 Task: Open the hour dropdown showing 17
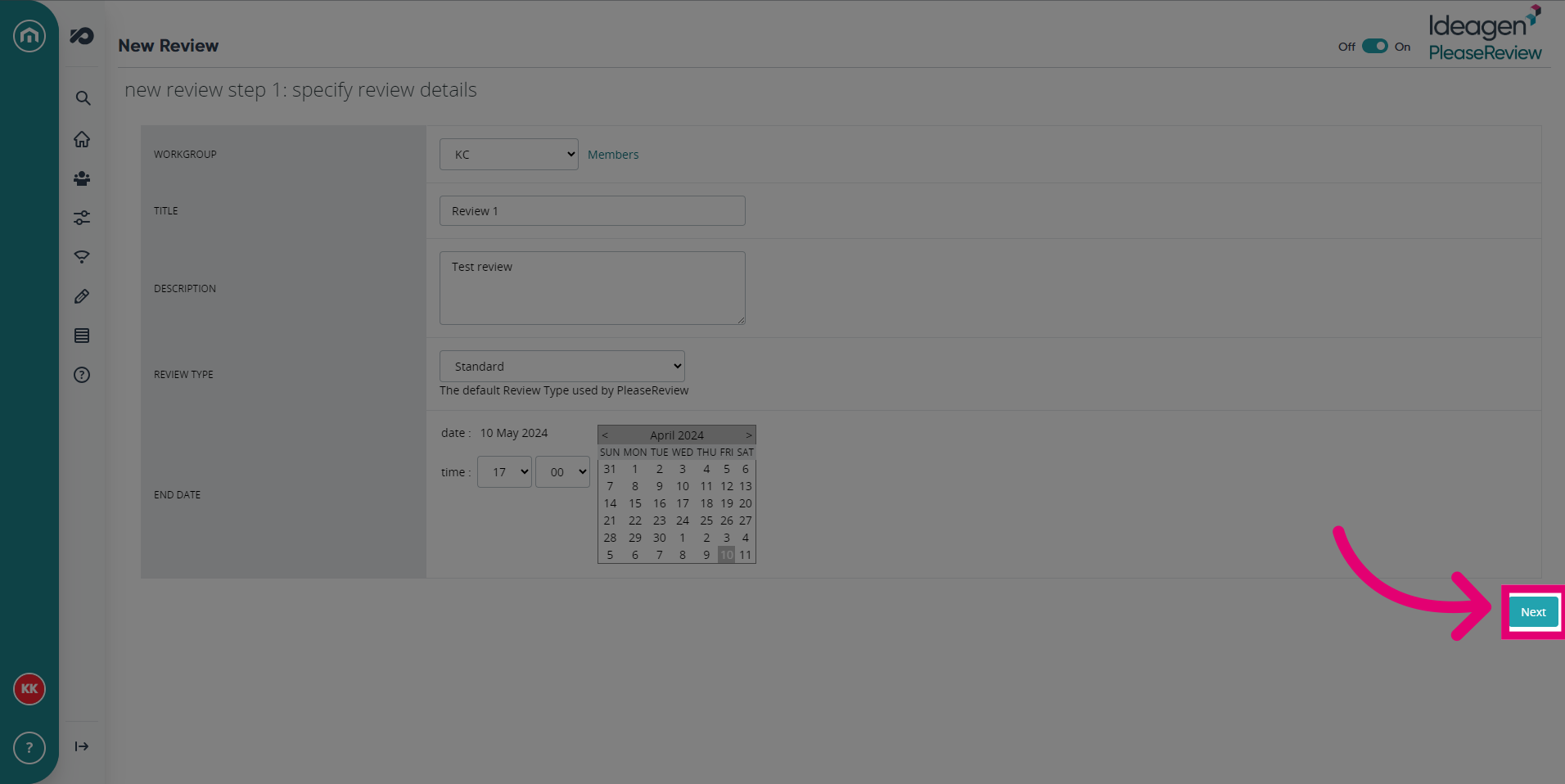pos(504,472)
